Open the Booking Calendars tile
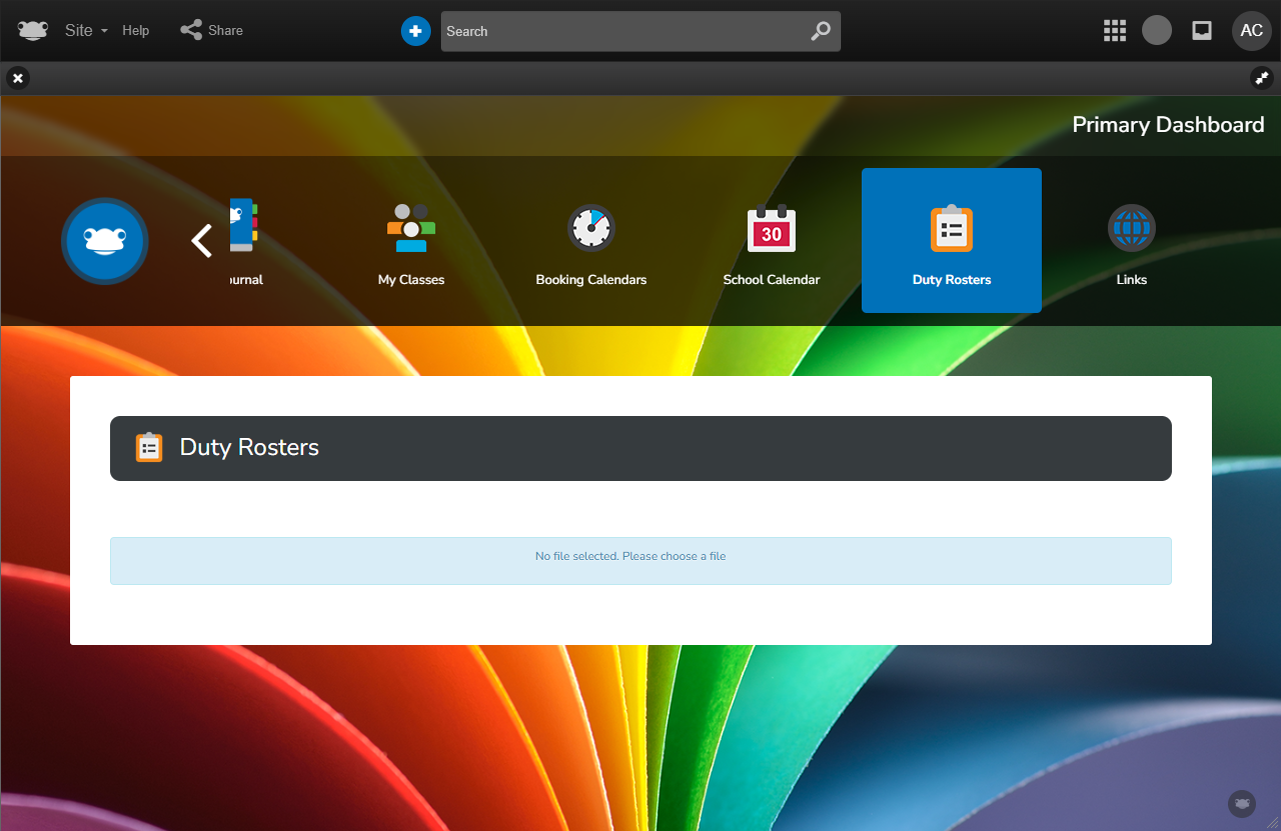Screen dimensions: 1281x831 591,242
